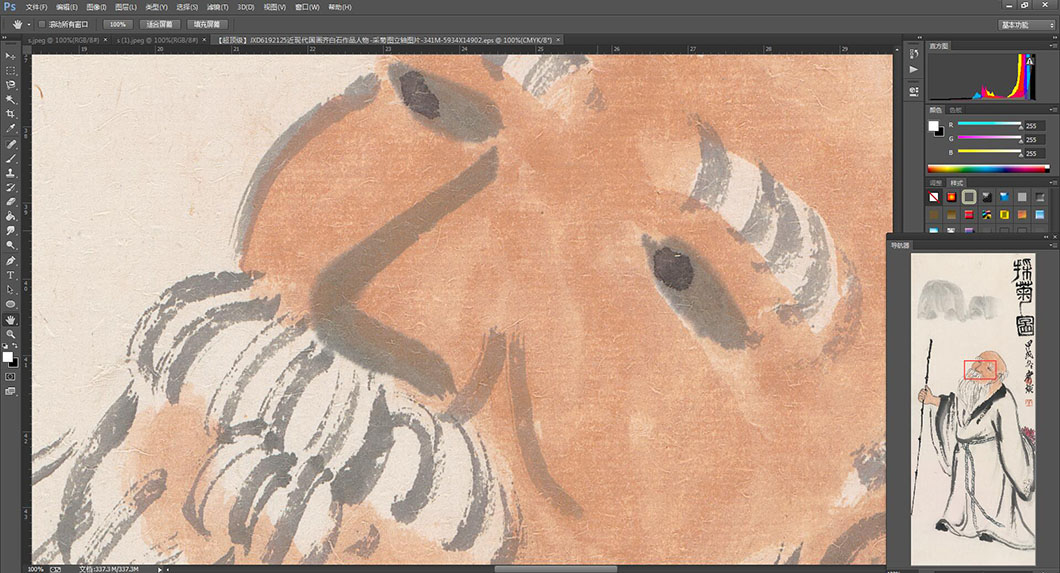The height and width of the screenshot is (573, 1060).
Task: Select the Zoom tool
Action: pos(10,334)
